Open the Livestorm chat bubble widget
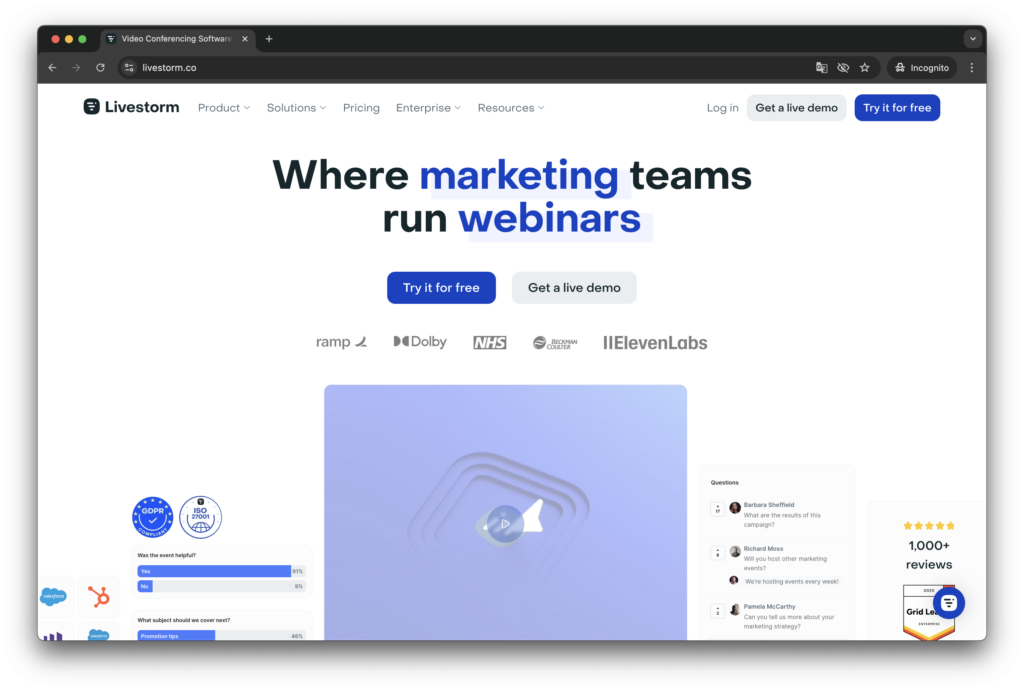 946,602
